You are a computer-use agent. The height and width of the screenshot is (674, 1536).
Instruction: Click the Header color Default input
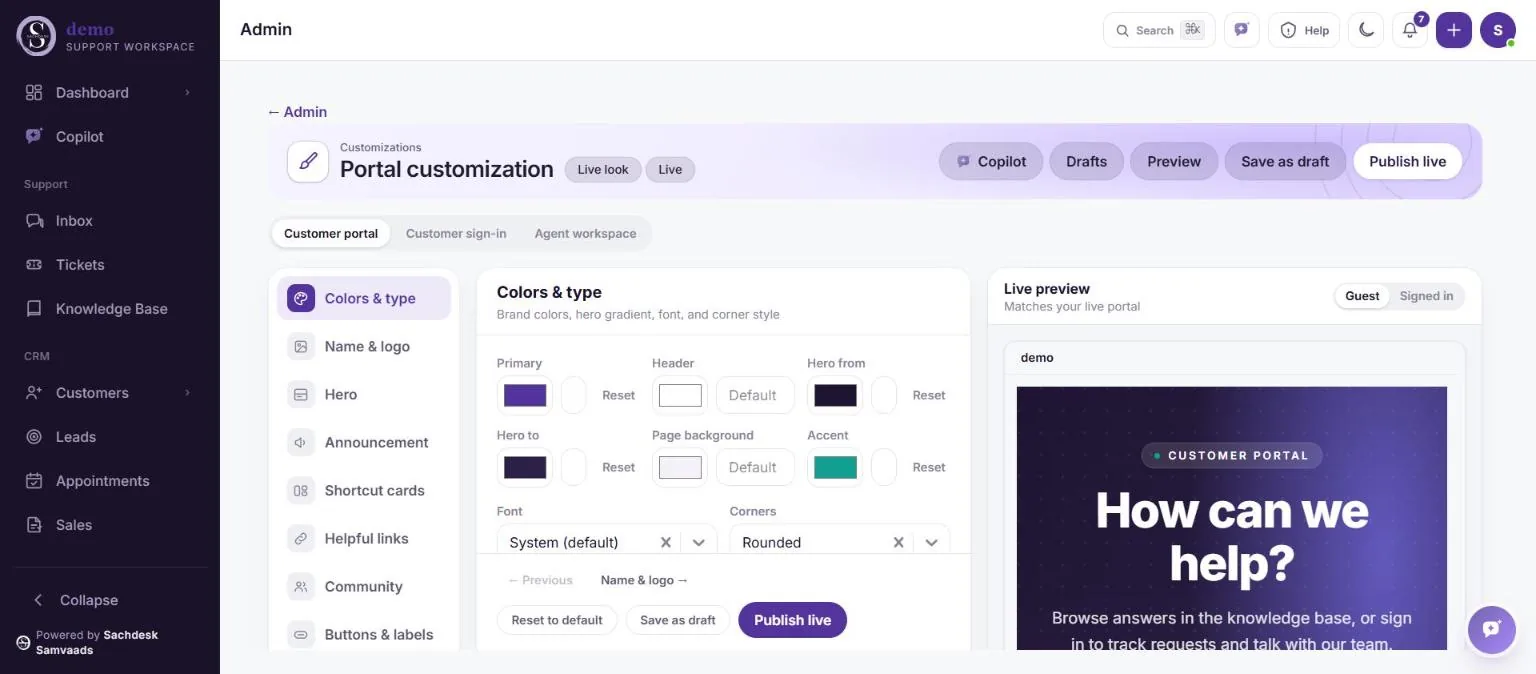click(755, 395)
